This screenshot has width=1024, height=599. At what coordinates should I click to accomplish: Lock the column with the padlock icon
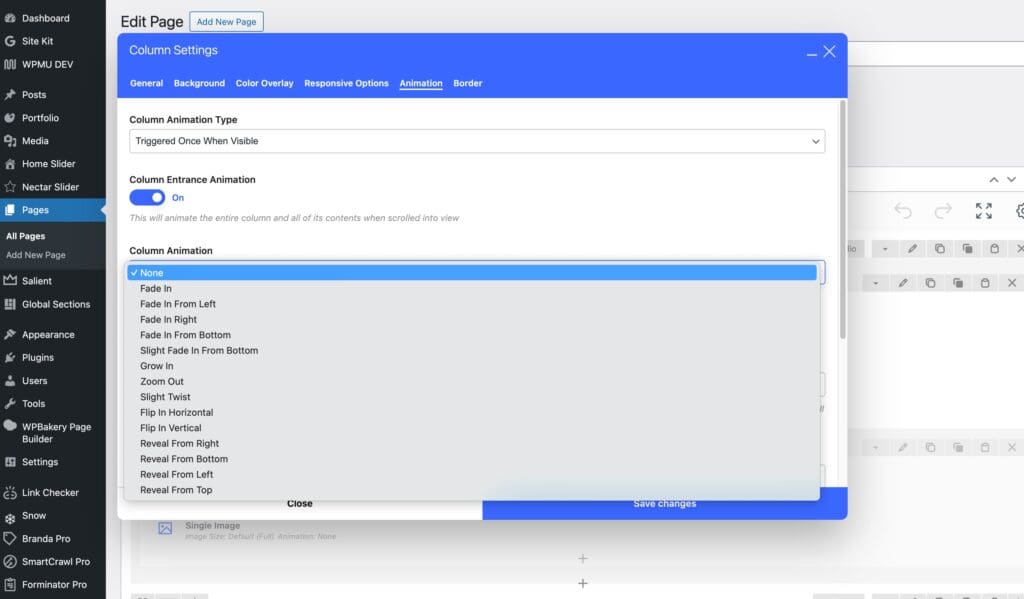click(x=986, y=283)
